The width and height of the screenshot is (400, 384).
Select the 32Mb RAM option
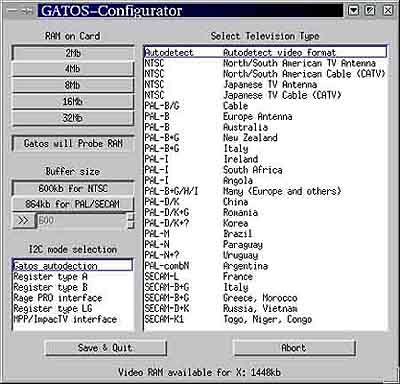click(73, 118)
